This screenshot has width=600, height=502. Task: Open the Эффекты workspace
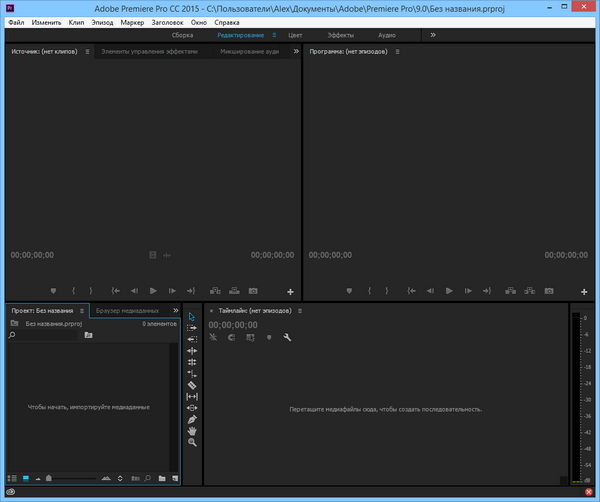(x=341, y=34)
